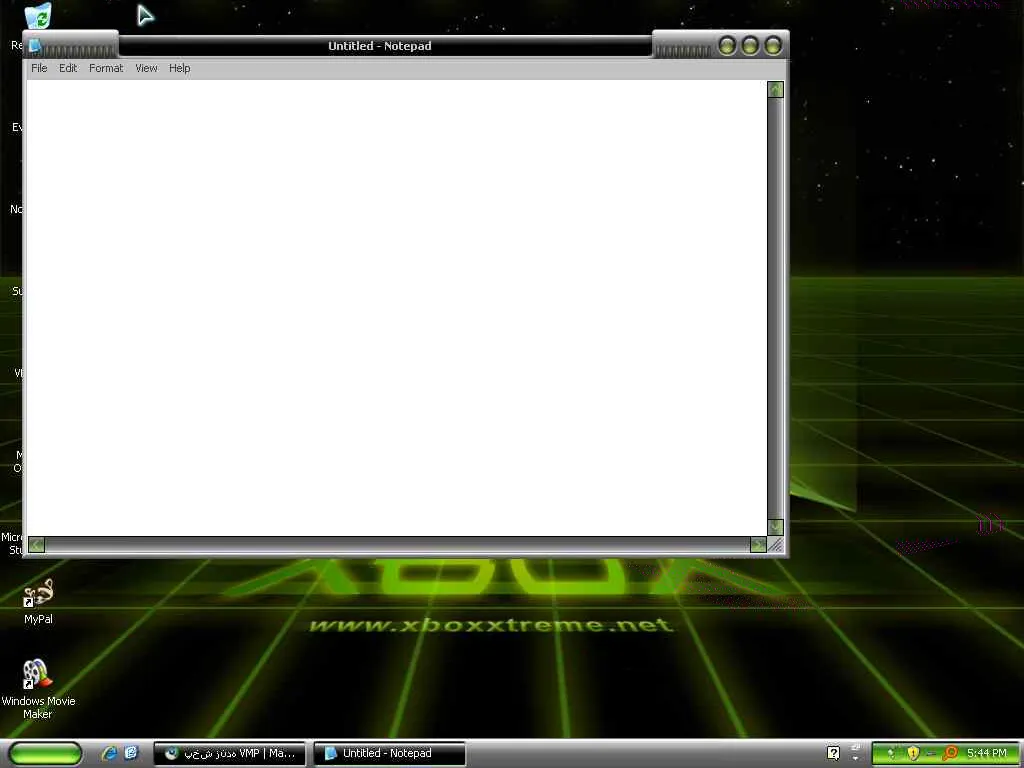The image size is (1024, 768).
Task: Open Notepad's Format menu
Action: pyautogui.click(x=106, y=68)
